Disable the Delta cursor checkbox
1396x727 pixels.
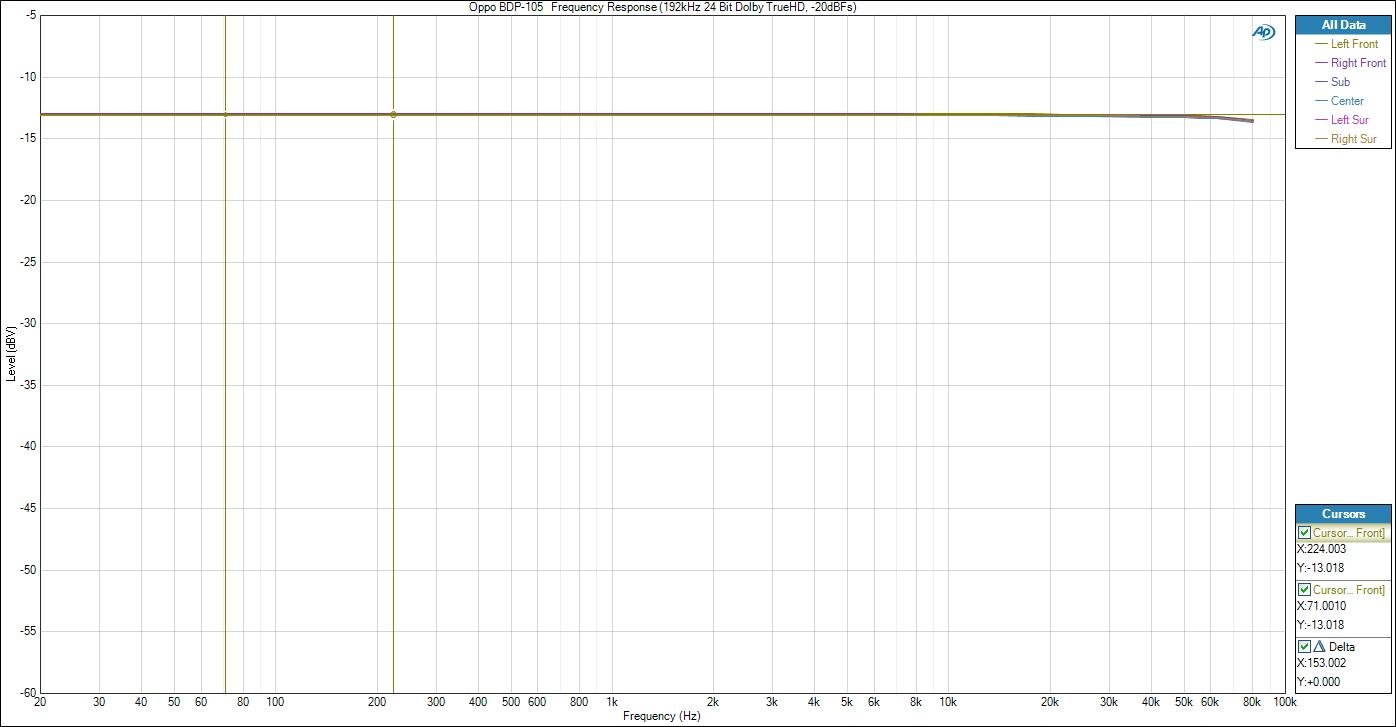1304,647
